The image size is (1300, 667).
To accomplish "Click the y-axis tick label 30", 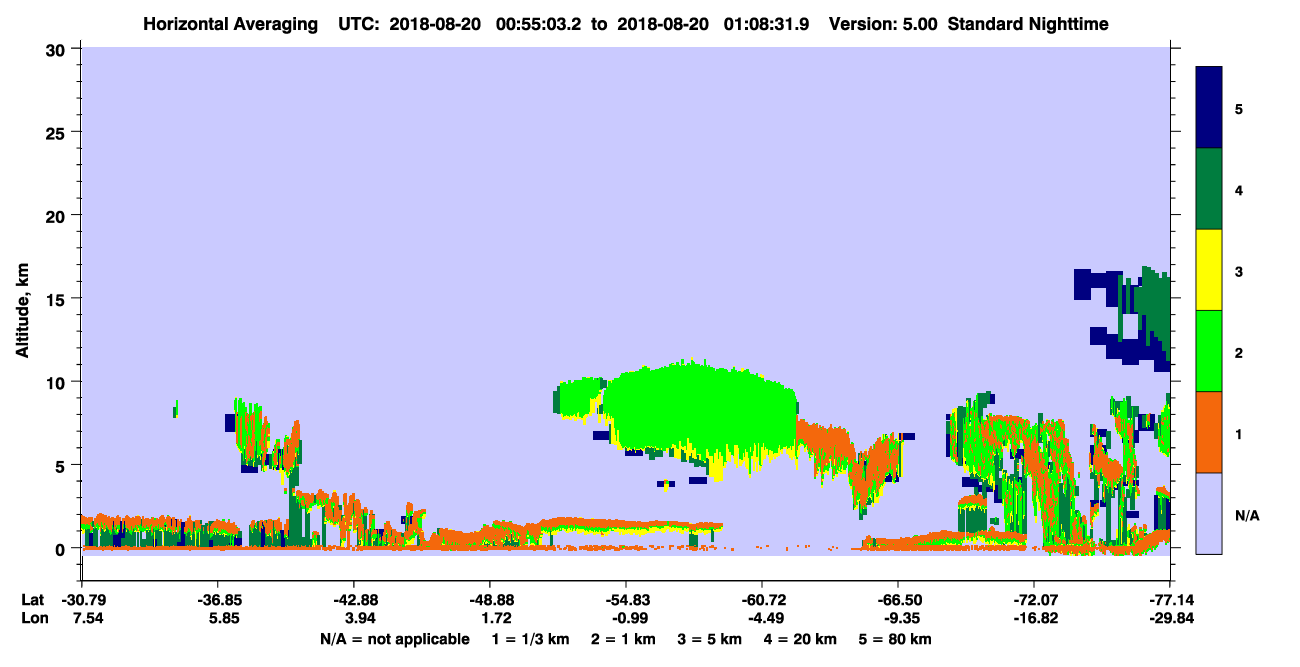I will pyautogui.click(x=58, y=48).
